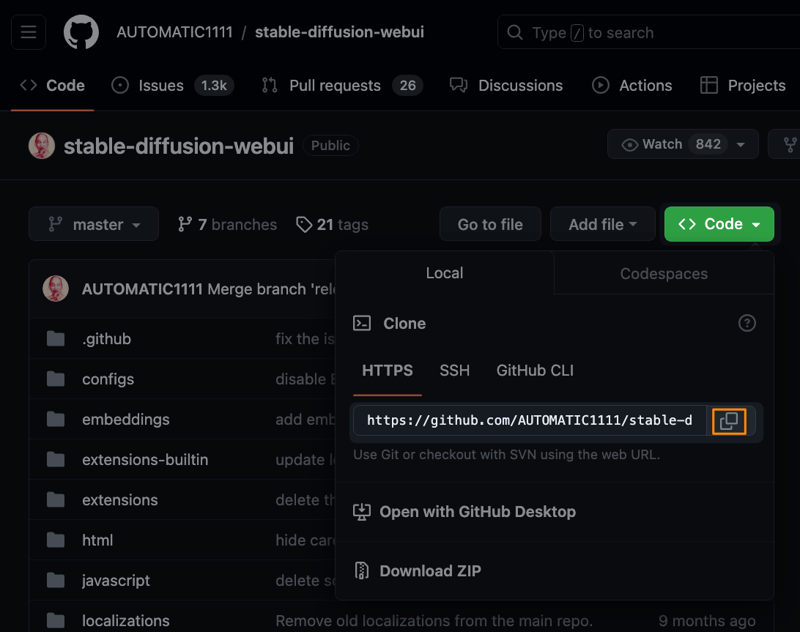The image size is (800, 632).
Task: Open the configs folder
Action: (108, 379)
